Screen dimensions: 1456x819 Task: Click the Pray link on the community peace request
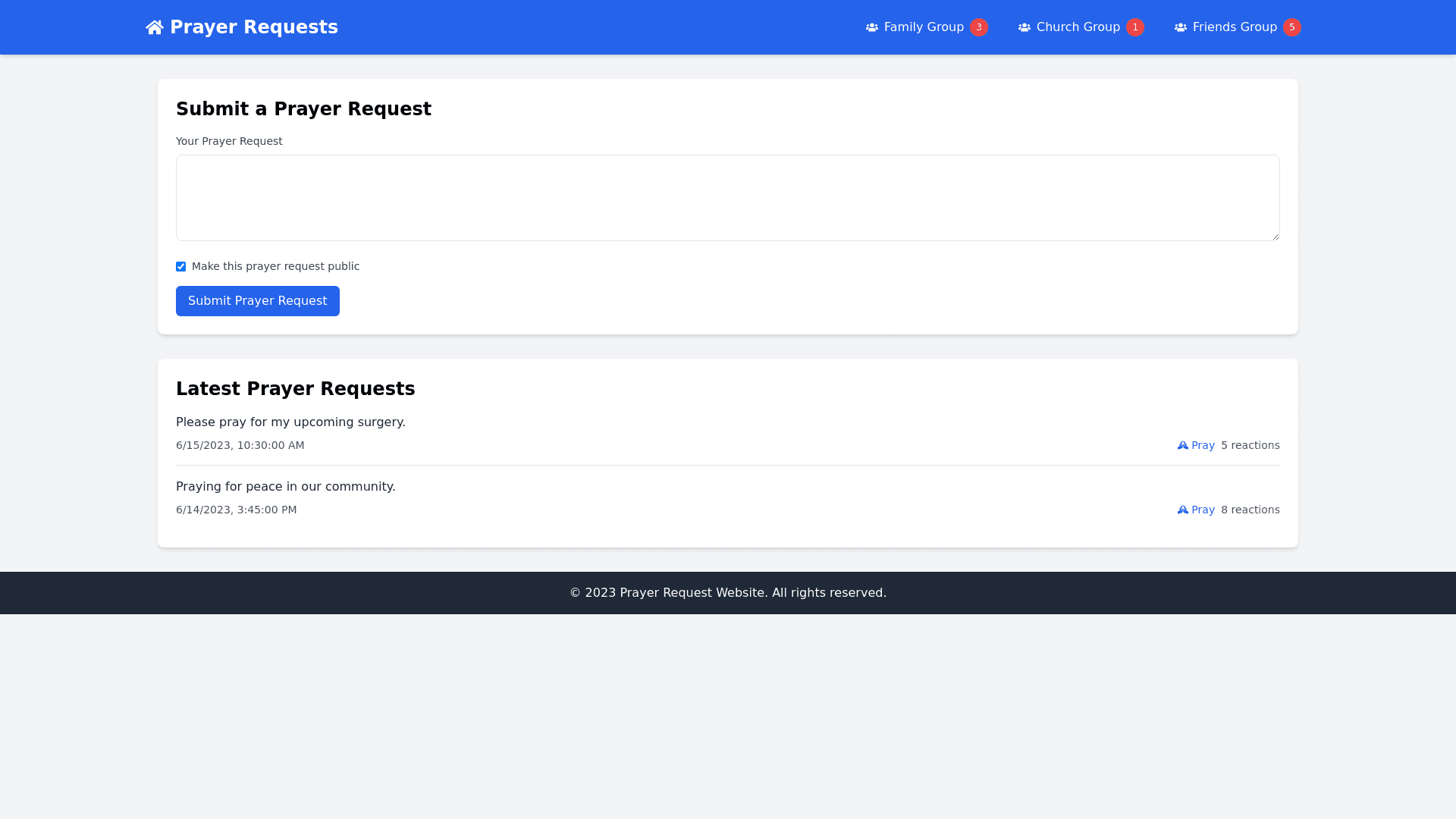pos(1203,510)
